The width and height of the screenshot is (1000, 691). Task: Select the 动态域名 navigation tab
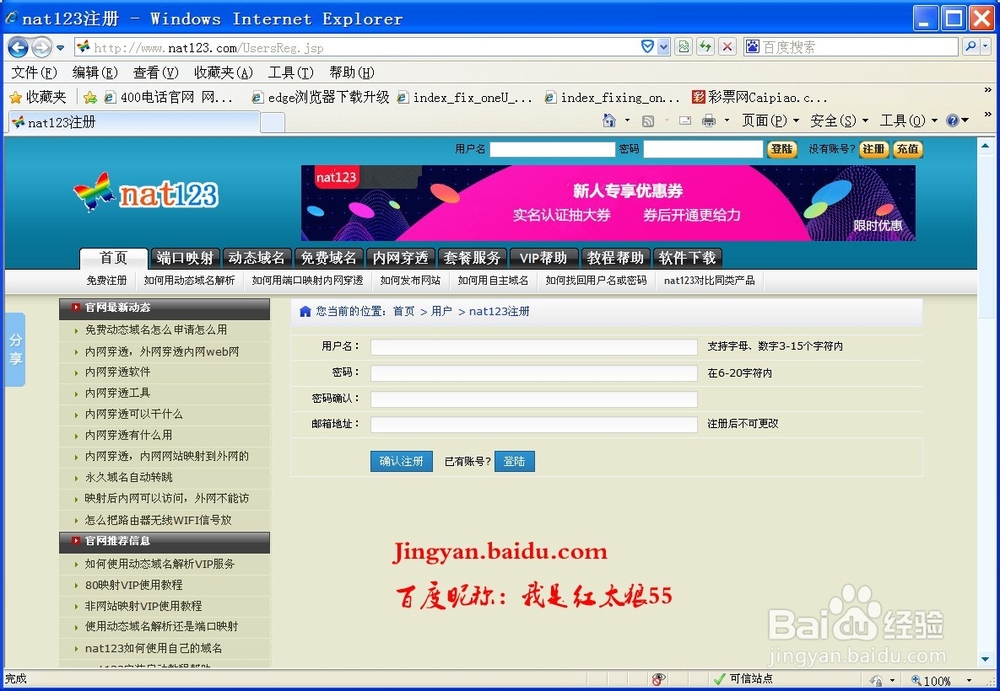pos(256,258)
